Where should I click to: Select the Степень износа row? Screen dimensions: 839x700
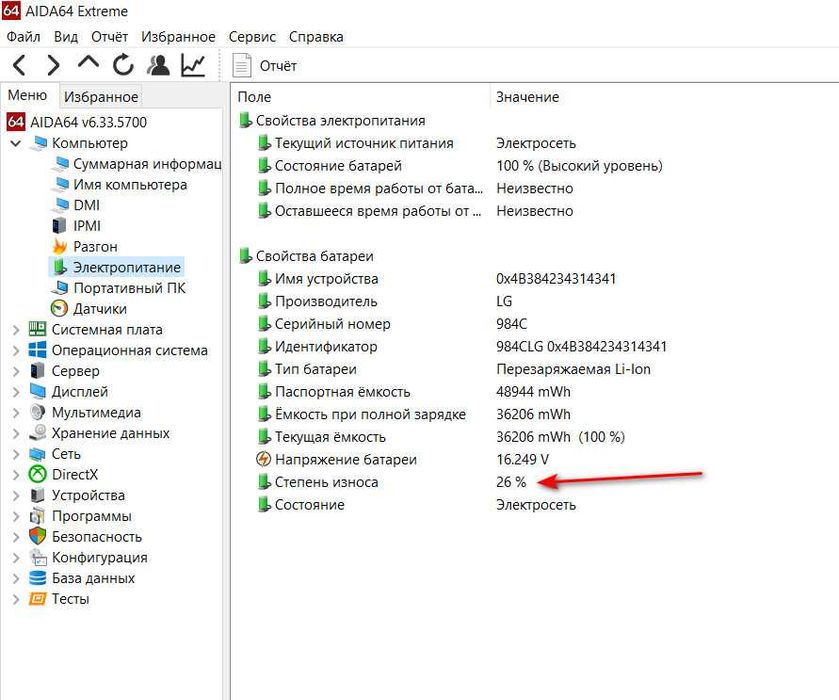[x=326, y=482]
